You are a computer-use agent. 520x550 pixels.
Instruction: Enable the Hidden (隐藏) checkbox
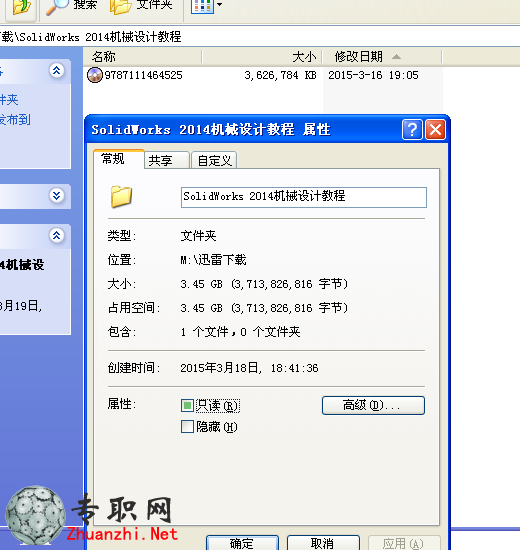187,427
